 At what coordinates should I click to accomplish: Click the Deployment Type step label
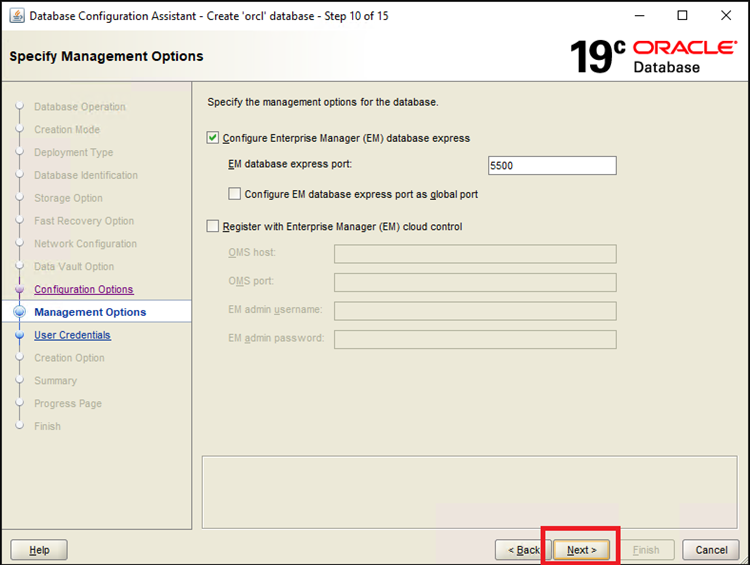74,152
